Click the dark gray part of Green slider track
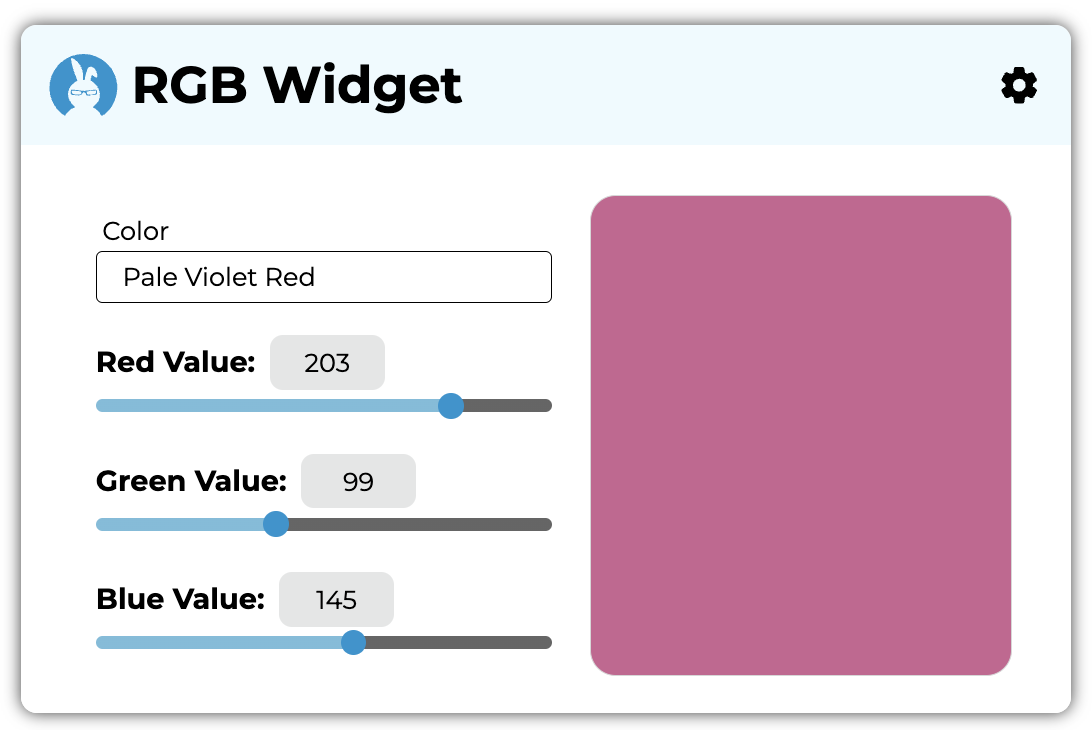This screenshot has height=730, width=1092. tap(418, 524)
